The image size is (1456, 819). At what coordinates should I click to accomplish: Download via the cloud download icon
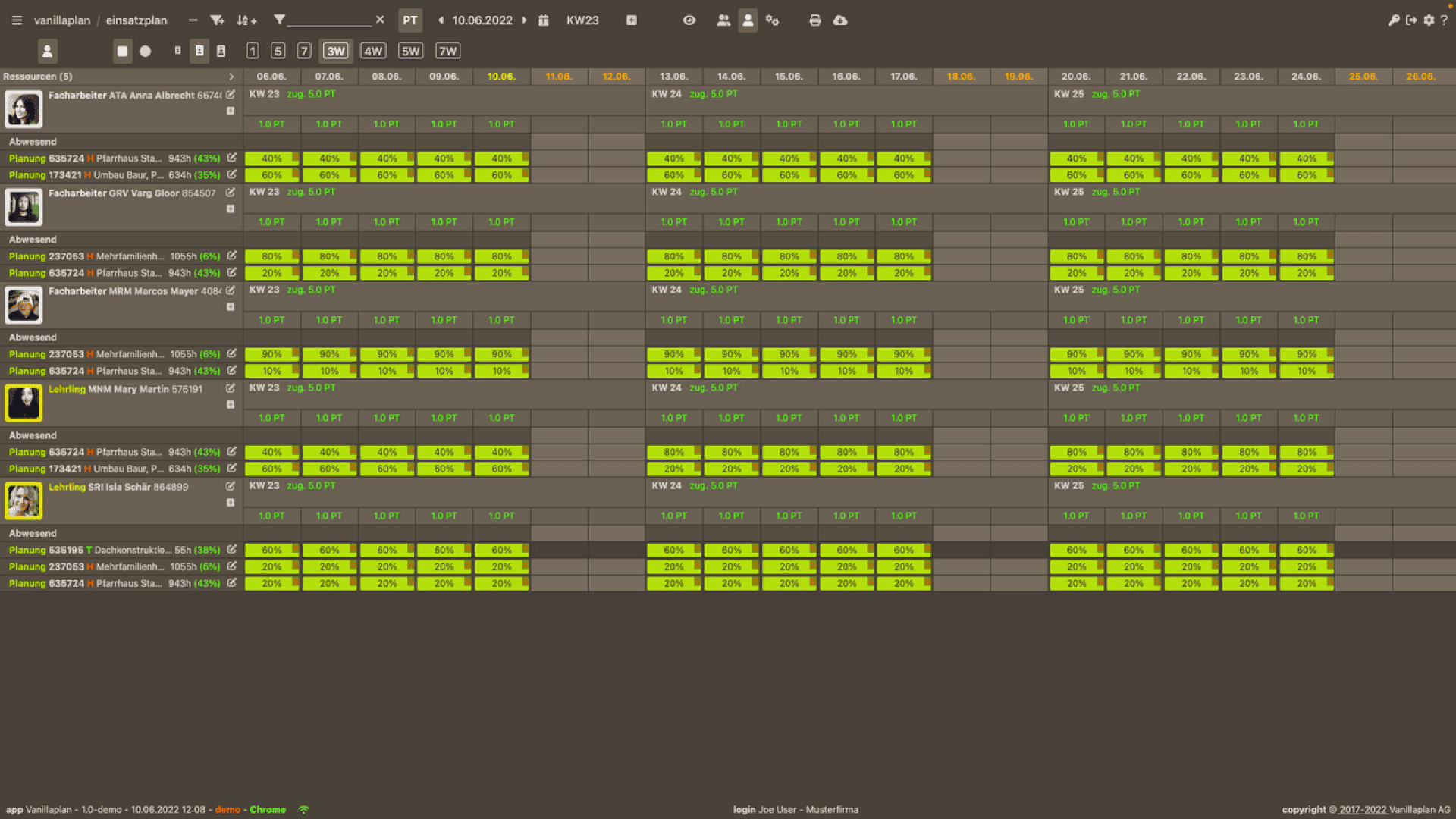click(840, 20)
